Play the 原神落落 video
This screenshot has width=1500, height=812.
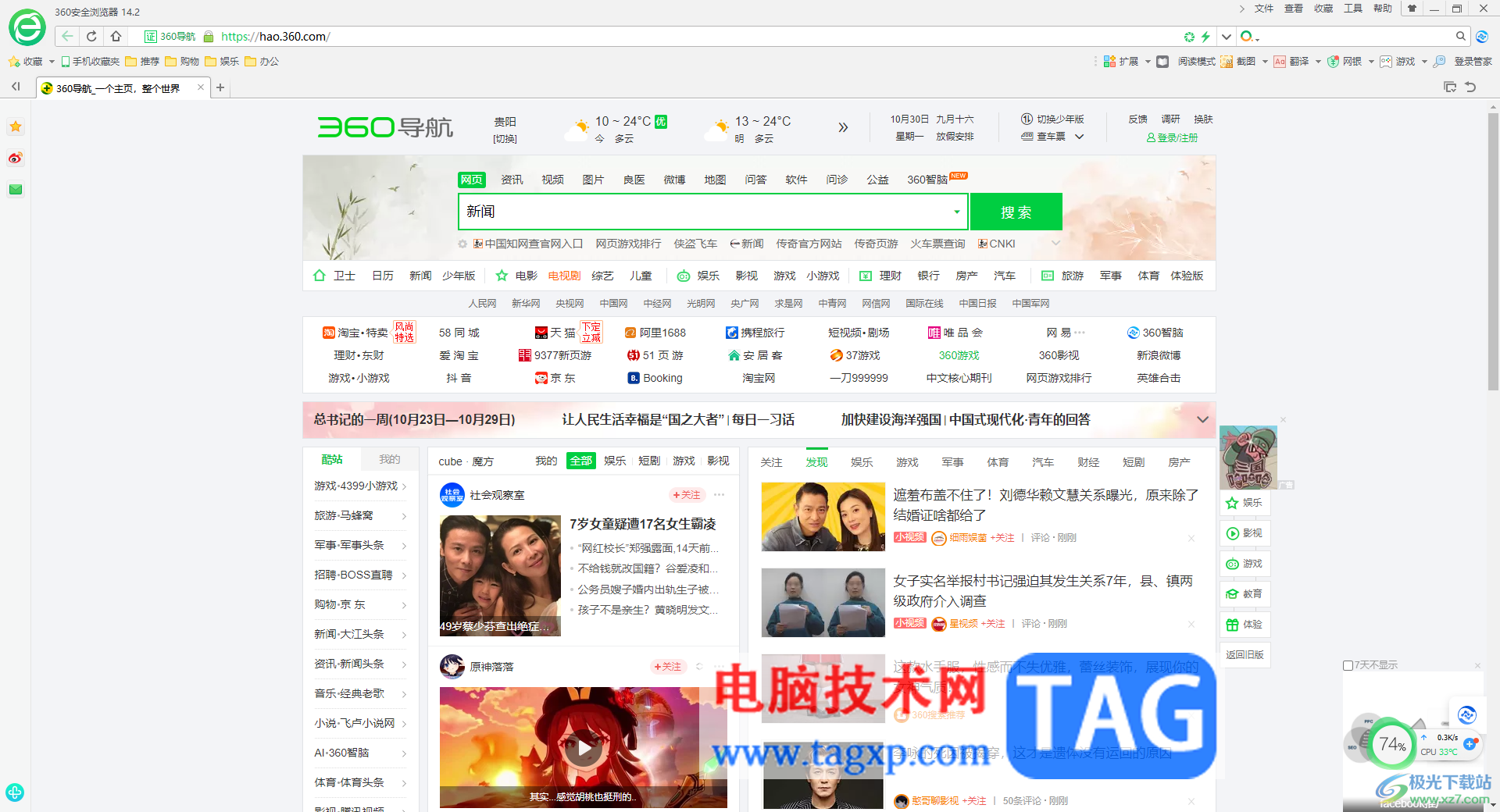point(584,749)
